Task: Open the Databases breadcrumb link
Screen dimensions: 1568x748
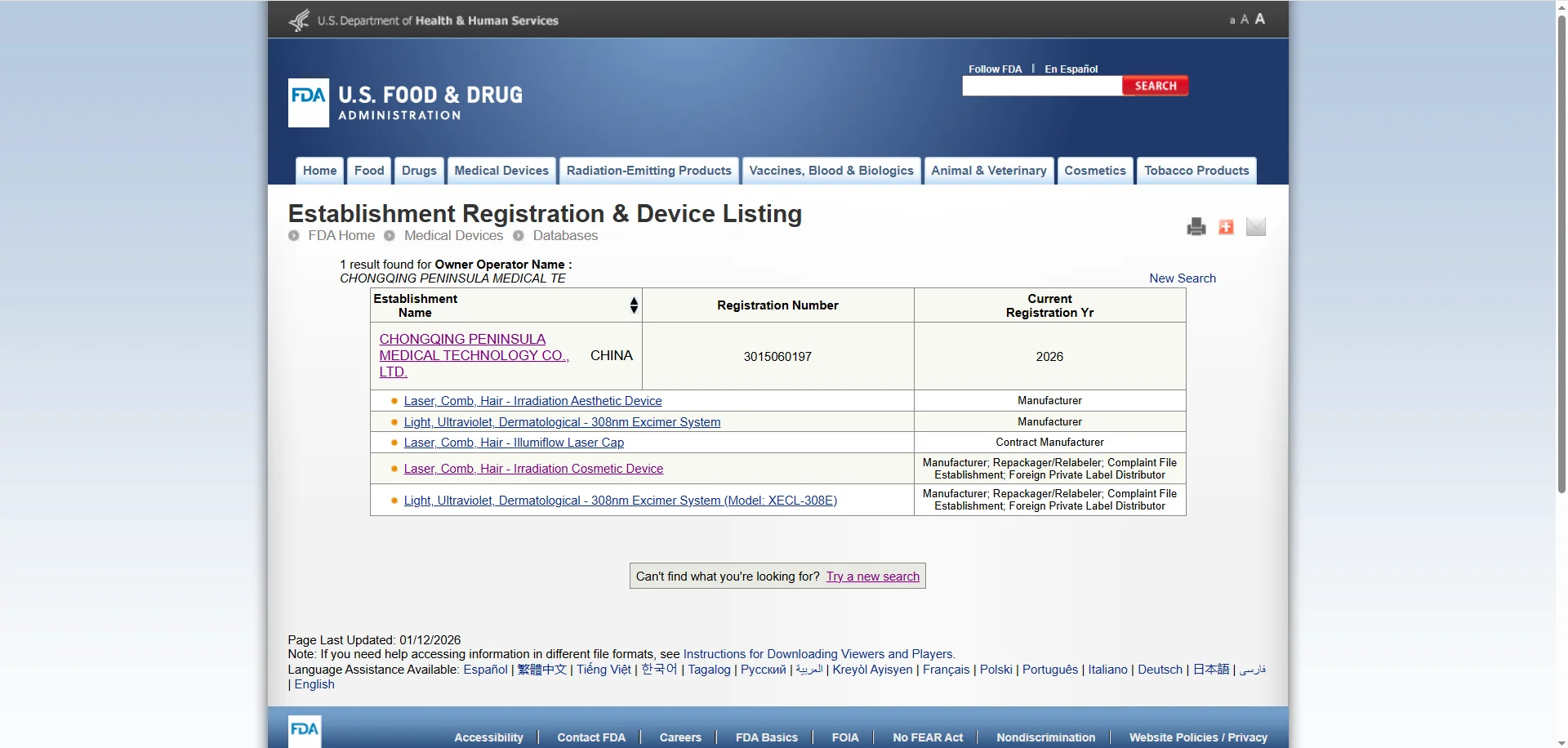Action: [565, 236]
